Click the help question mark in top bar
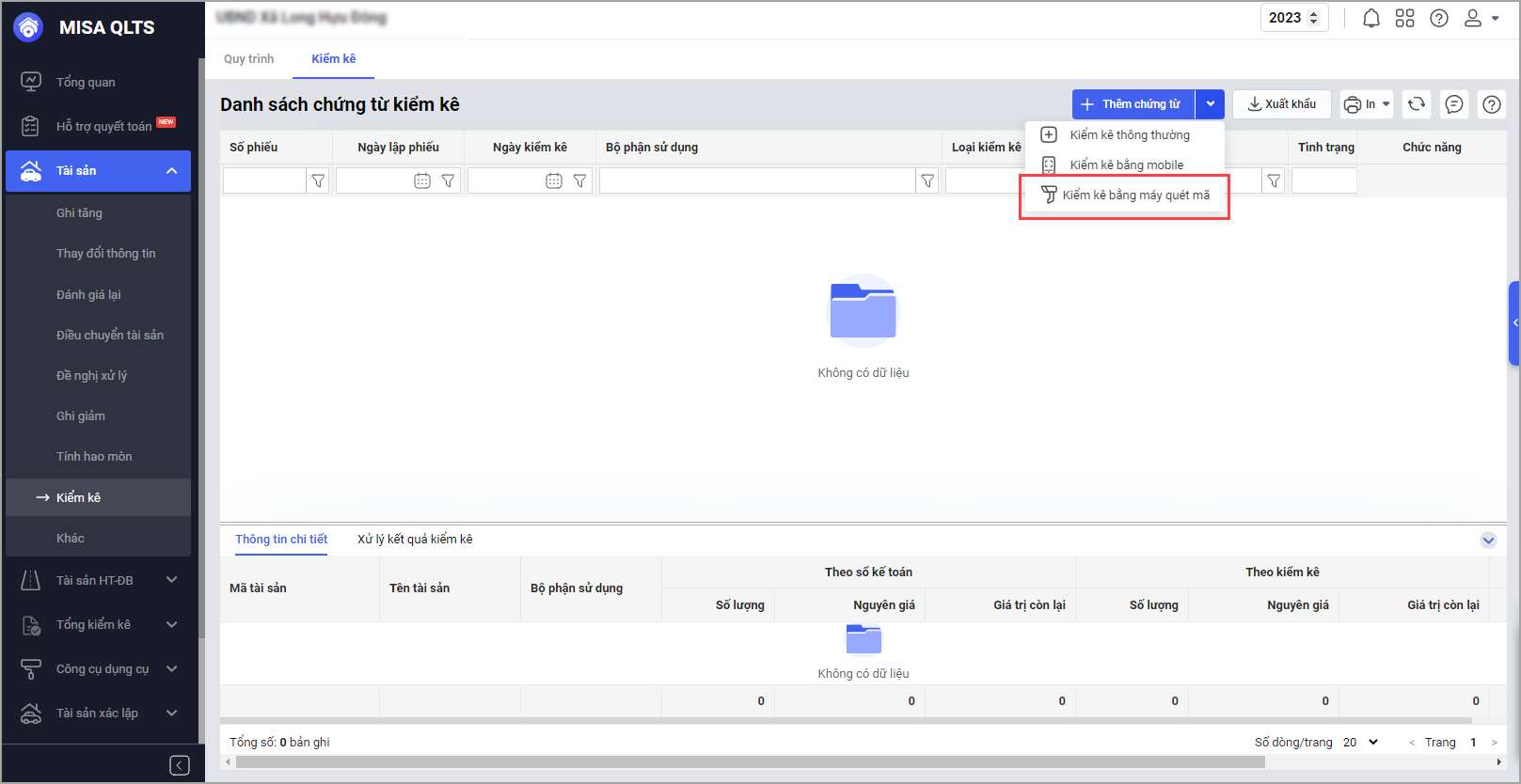Viewport: 1521px width, 784px height. click(x=1439, y=18)
